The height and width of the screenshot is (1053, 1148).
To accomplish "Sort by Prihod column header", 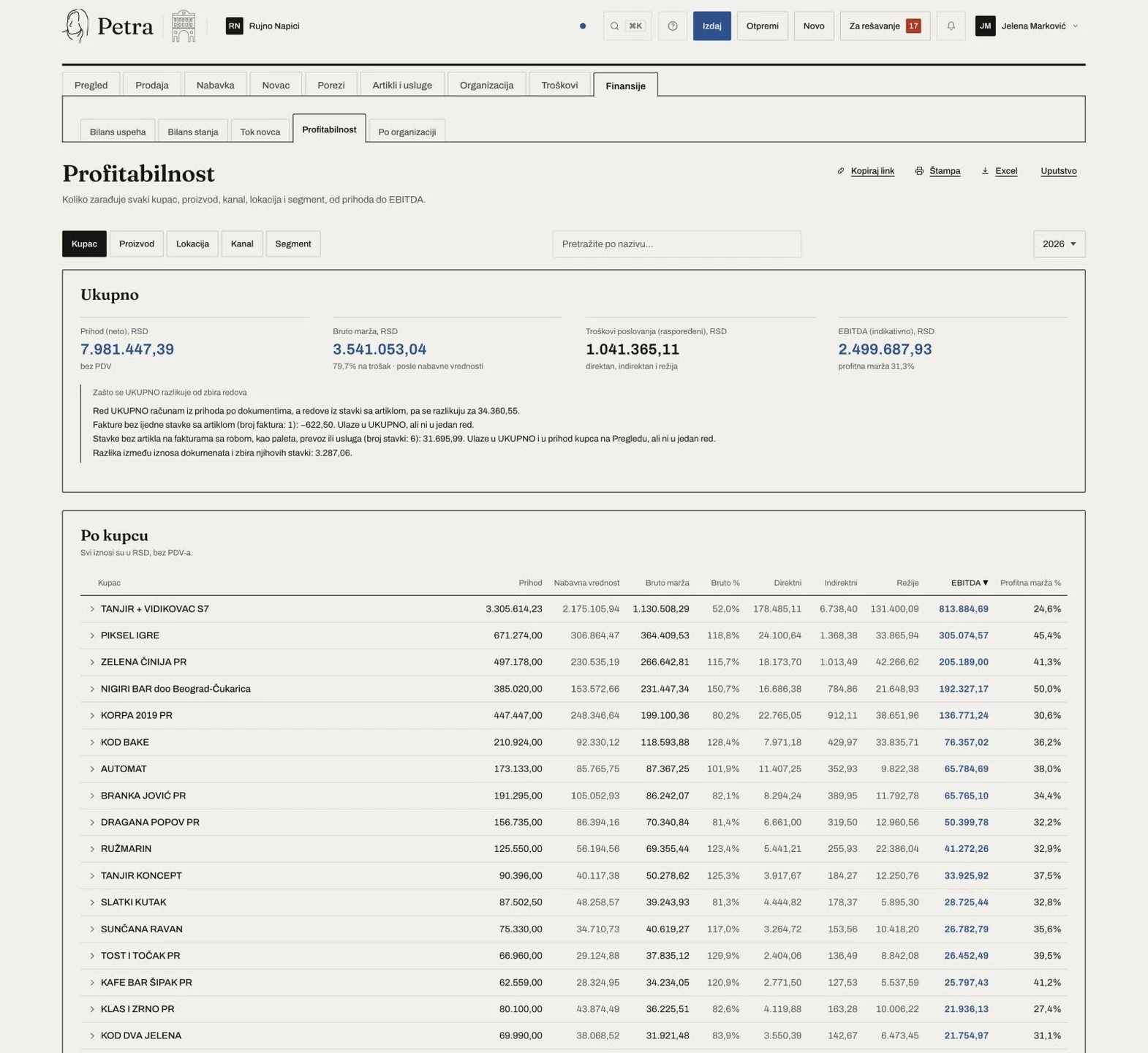I will pyautogui.click(x=531, y=583).
